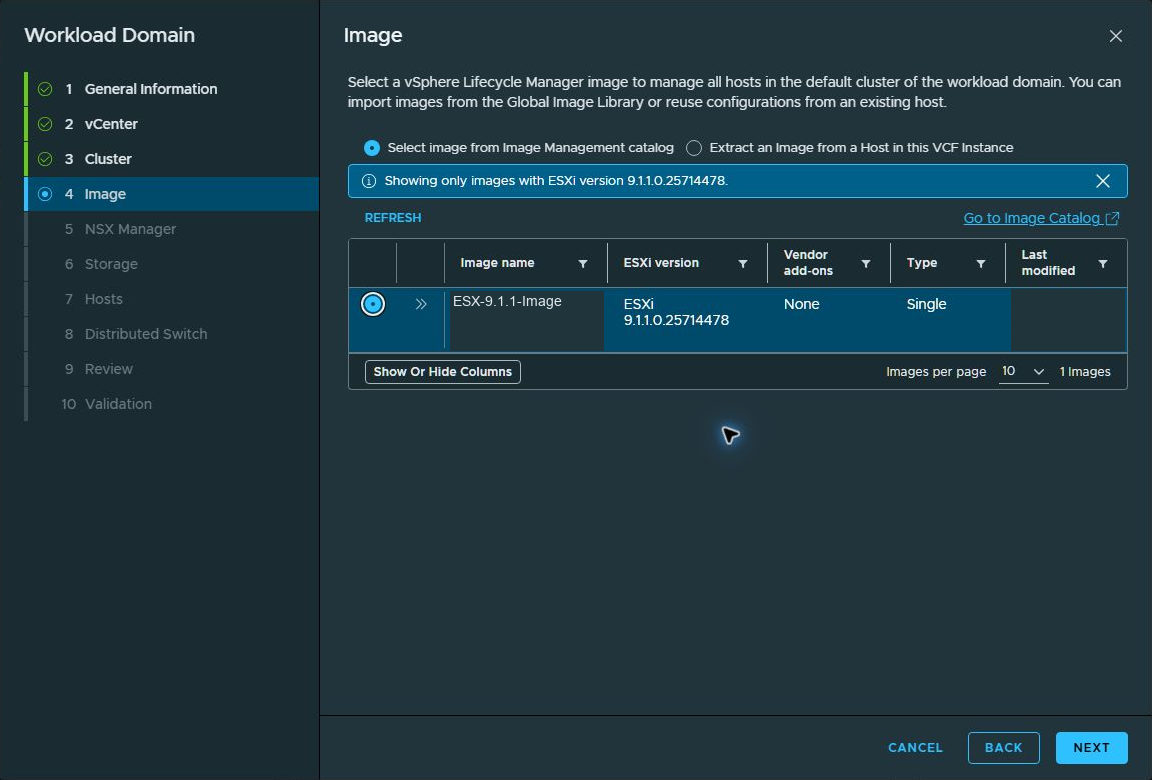This screenshot has height=780, width=1152.
Task: Click the external link icon beside Image Catalog
Action: coord(1112,218)
